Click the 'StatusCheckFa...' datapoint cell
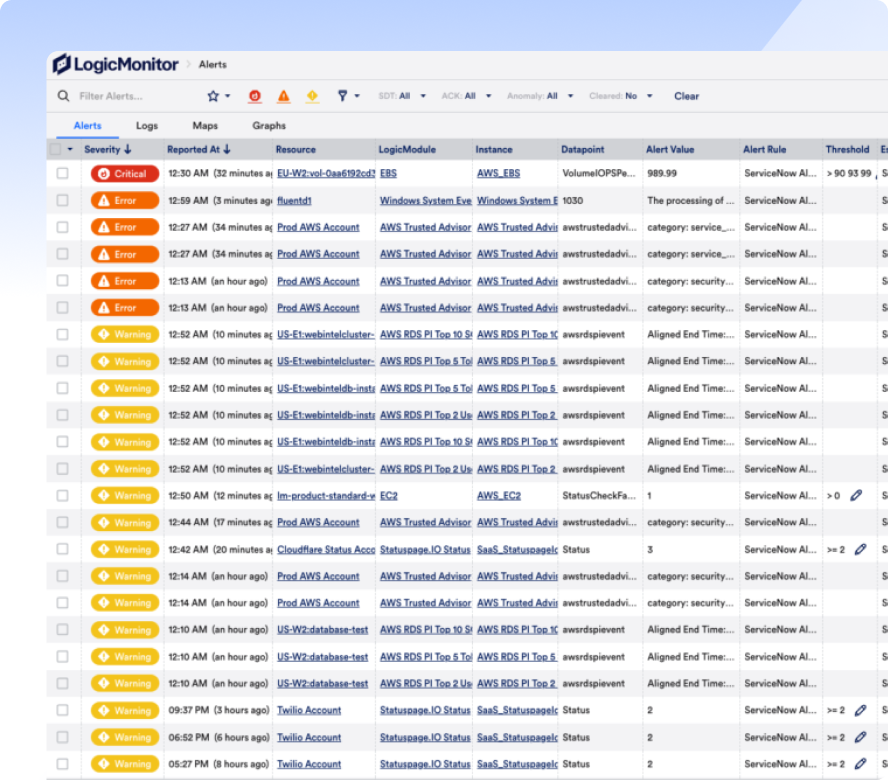 [x=599, y=496]
